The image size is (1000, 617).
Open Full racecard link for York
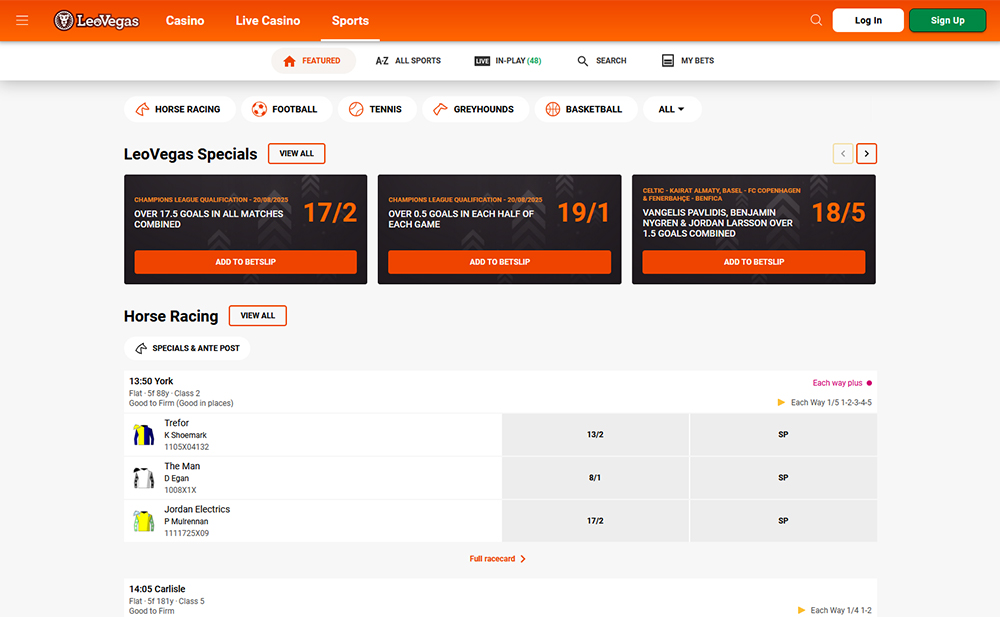pyautogui.click(x=498, y=559)
